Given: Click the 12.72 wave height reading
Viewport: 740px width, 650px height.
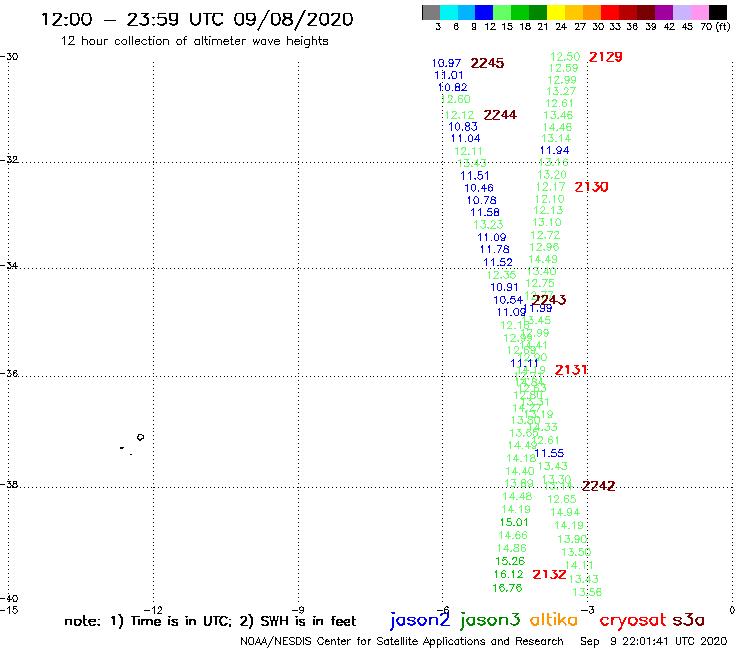Looking at the screenshot, I should [545, 235].
